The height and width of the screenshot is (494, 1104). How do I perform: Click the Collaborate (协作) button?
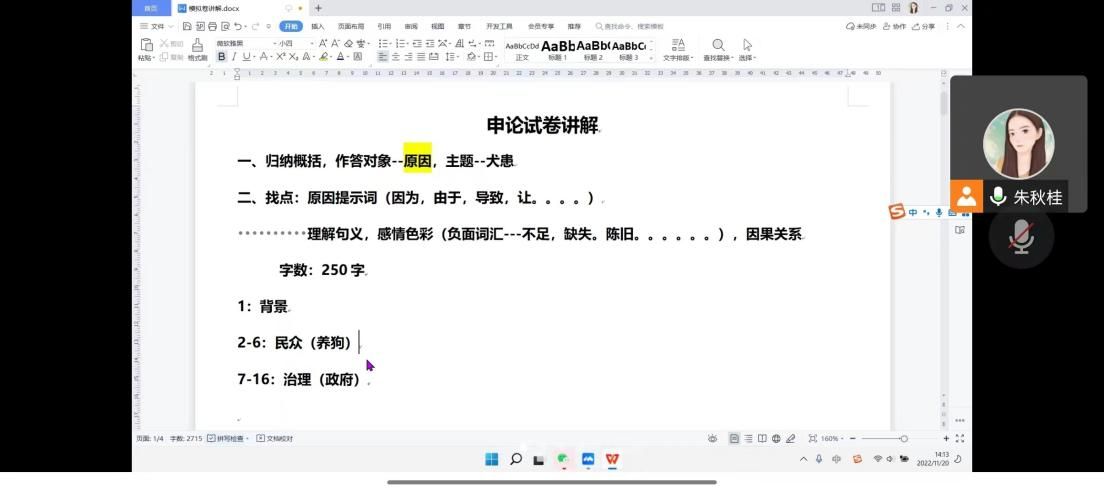tap(895, 26)
